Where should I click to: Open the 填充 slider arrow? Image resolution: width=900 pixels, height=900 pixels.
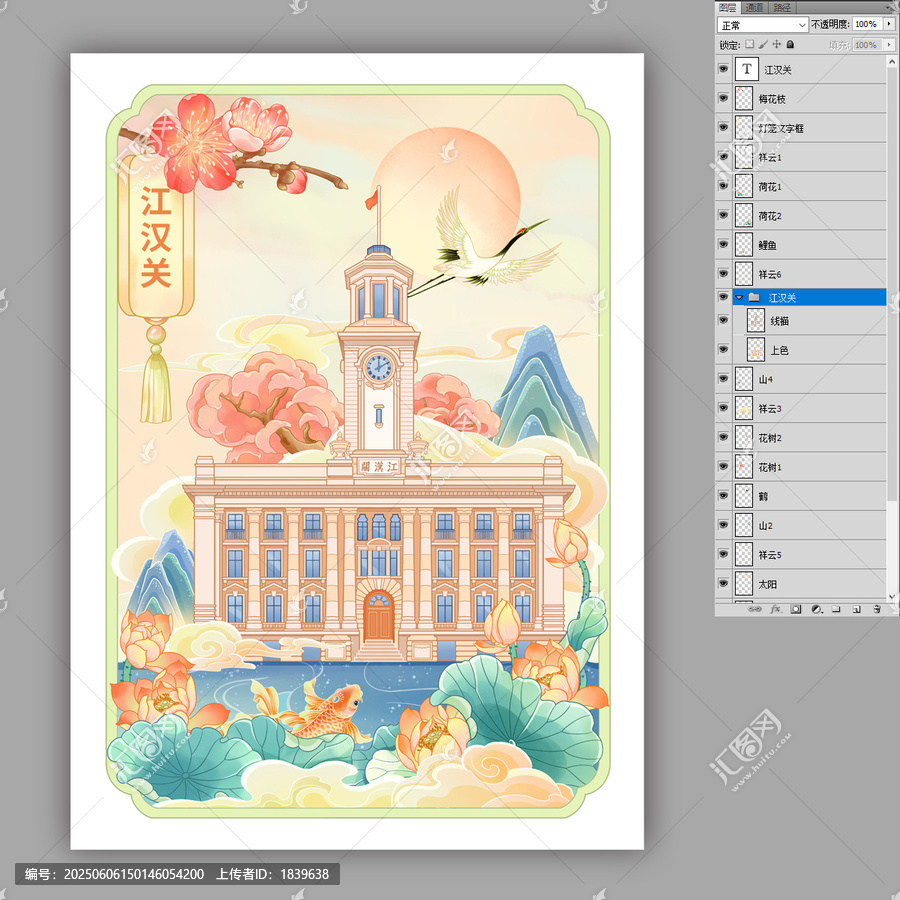point(889,44)
